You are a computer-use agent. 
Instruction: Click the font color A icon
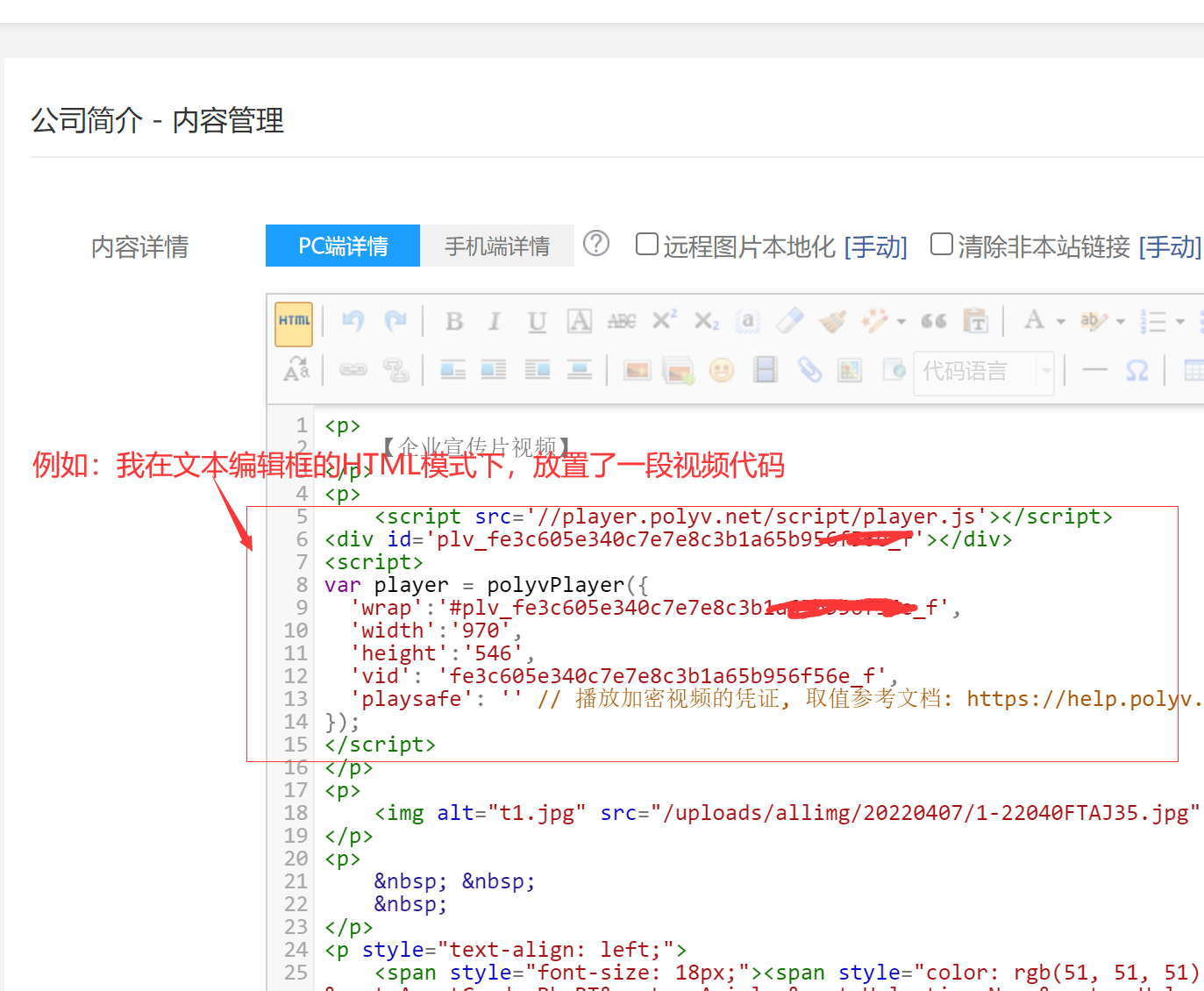click(1035, 320)
